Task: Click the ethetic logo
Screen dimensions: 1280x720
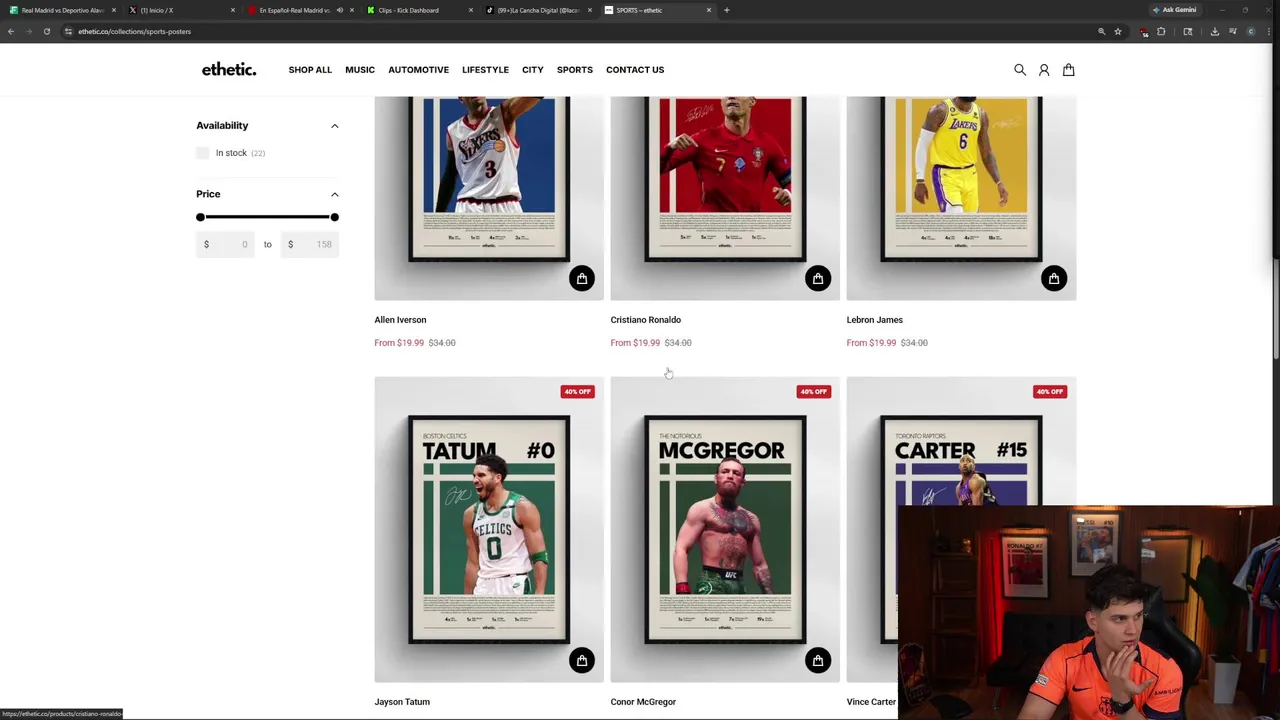Action: click(x=229, y=69)
